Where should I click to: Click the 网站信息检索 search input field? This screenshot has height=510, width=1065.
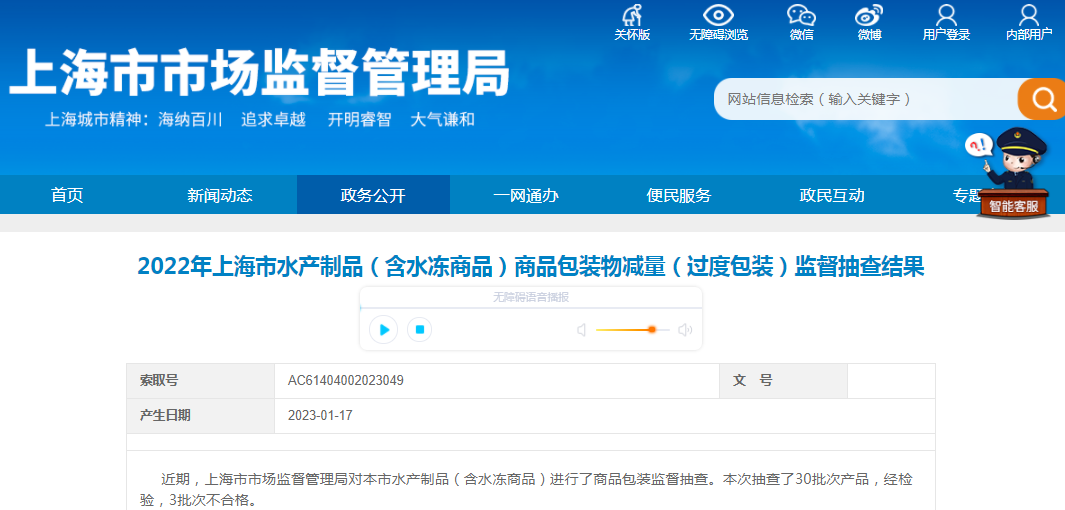[x=866, y=99]
